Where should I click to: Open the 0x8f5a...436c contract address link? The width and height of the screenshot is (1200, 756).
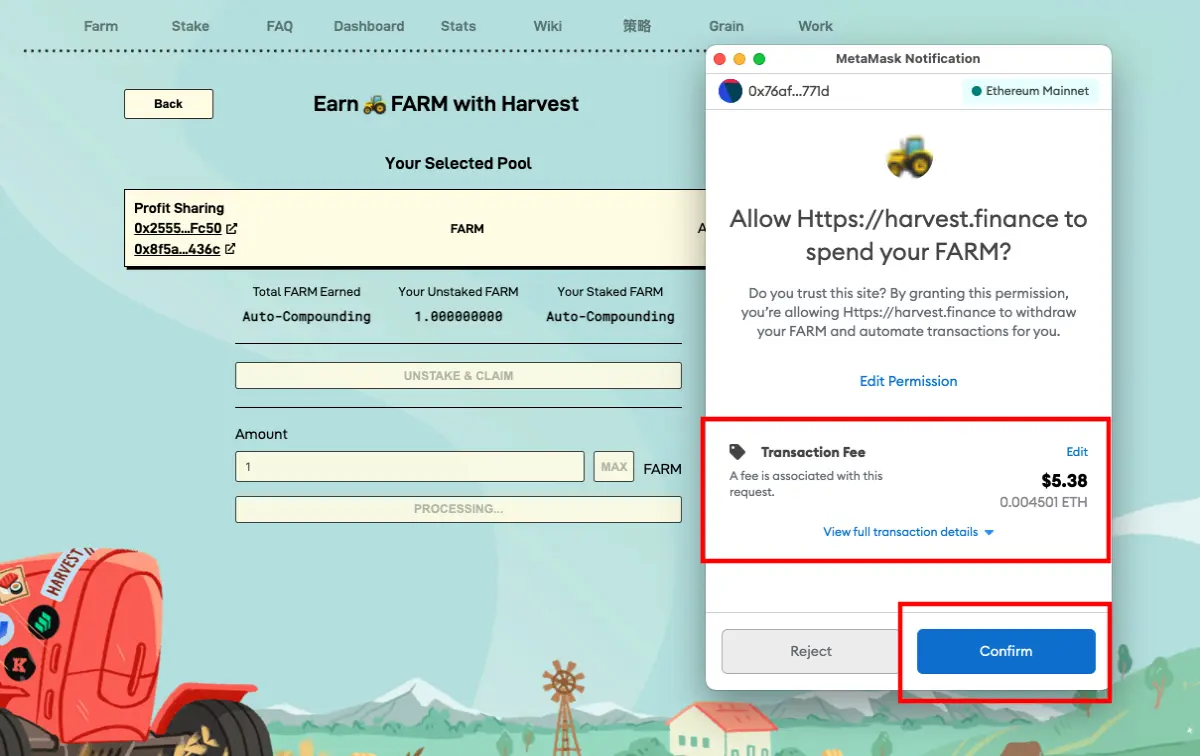(177, 249)
